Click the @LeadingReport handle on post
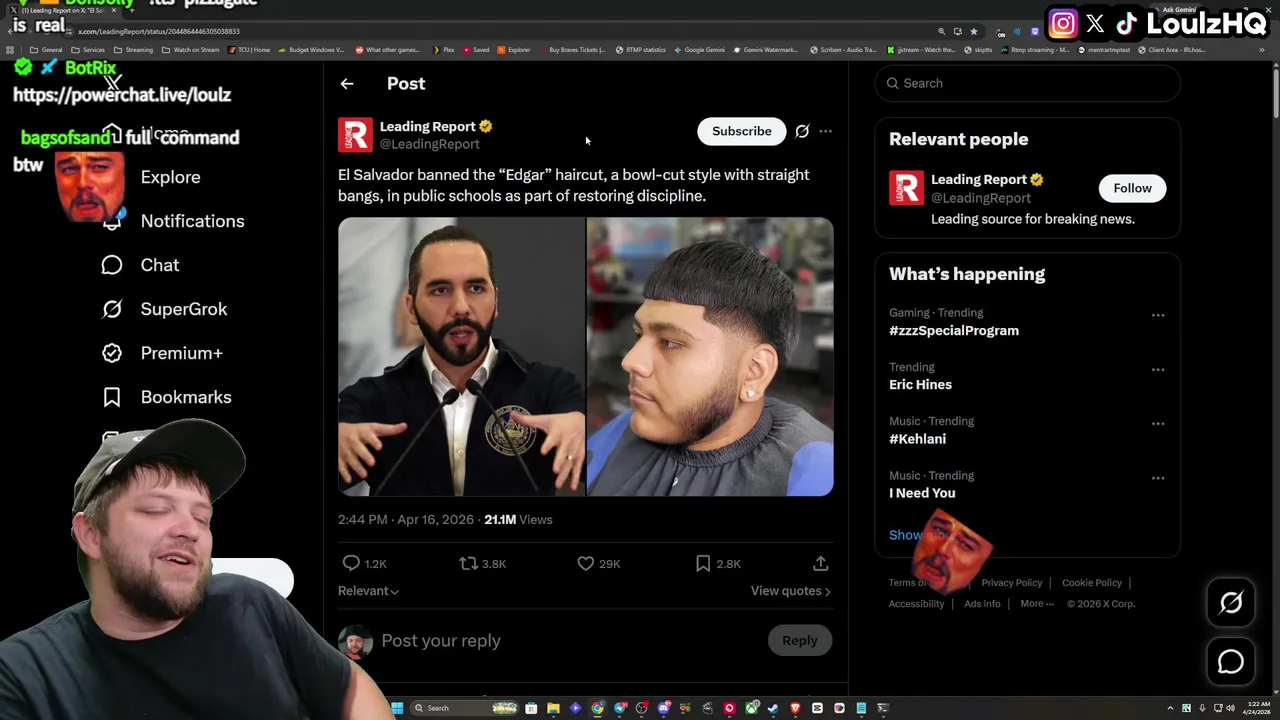This screenshot has height=720, width=1280. point(429,144)
